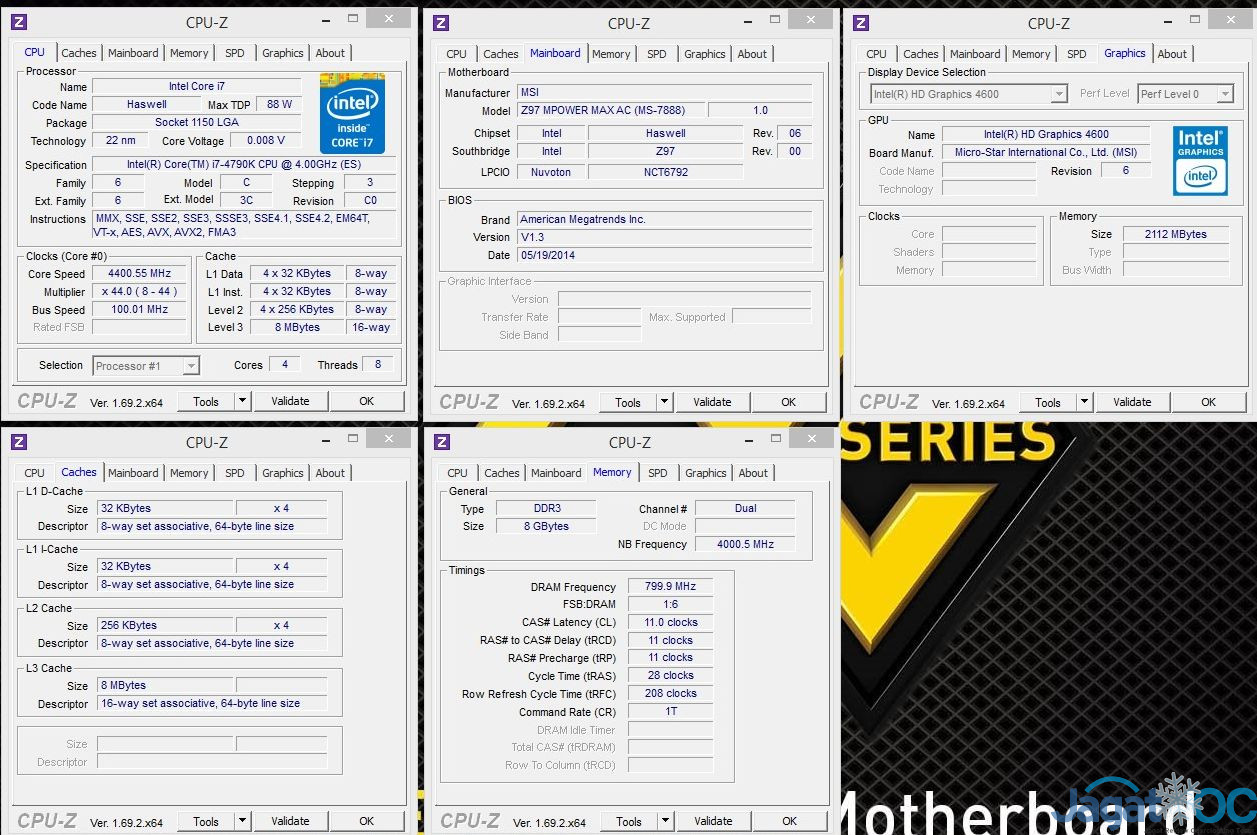
Task: Click the CAS# Latency value 11.0 clocks
Action: coord(670,623)
